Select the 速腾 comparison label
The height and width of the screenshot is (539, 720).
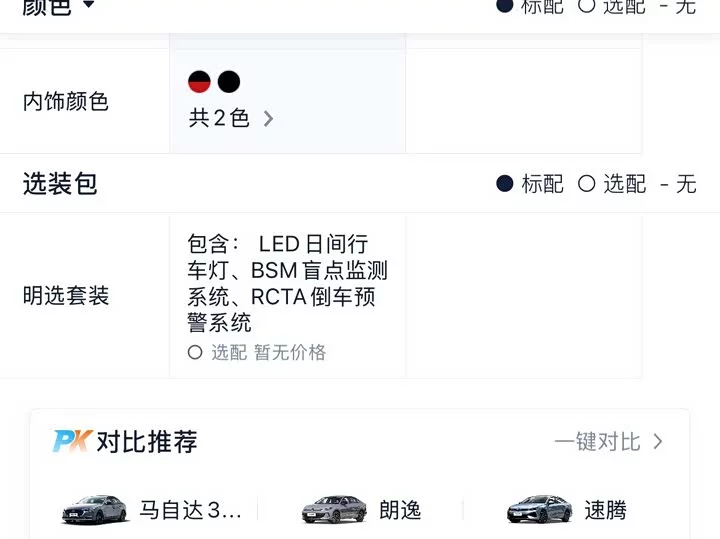pyautogui.click(x=605, y=510)
